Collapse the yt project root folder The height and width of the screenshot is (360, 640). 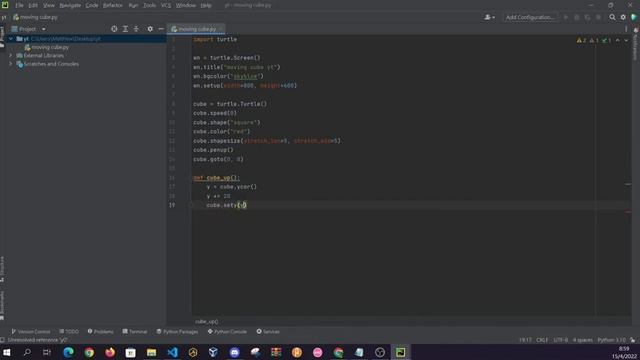pos(11,39)
